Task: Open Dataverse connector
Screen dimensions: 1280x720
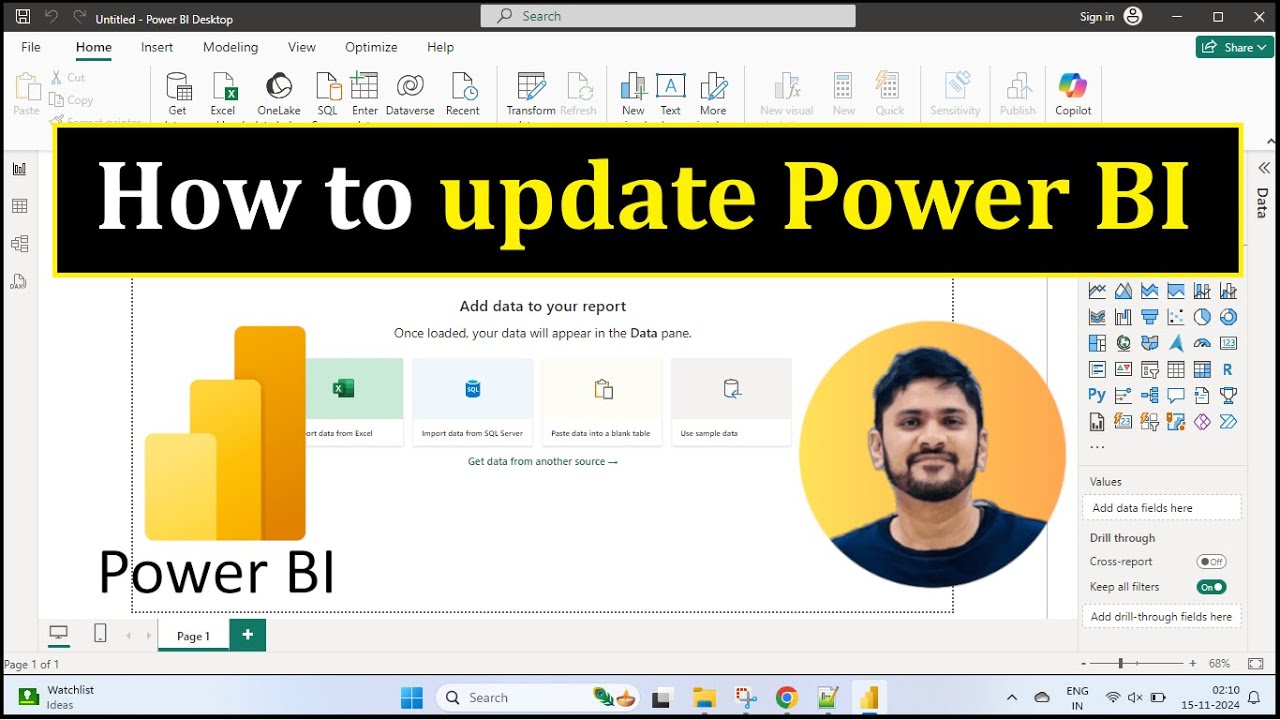Action: tap(410, 95)
